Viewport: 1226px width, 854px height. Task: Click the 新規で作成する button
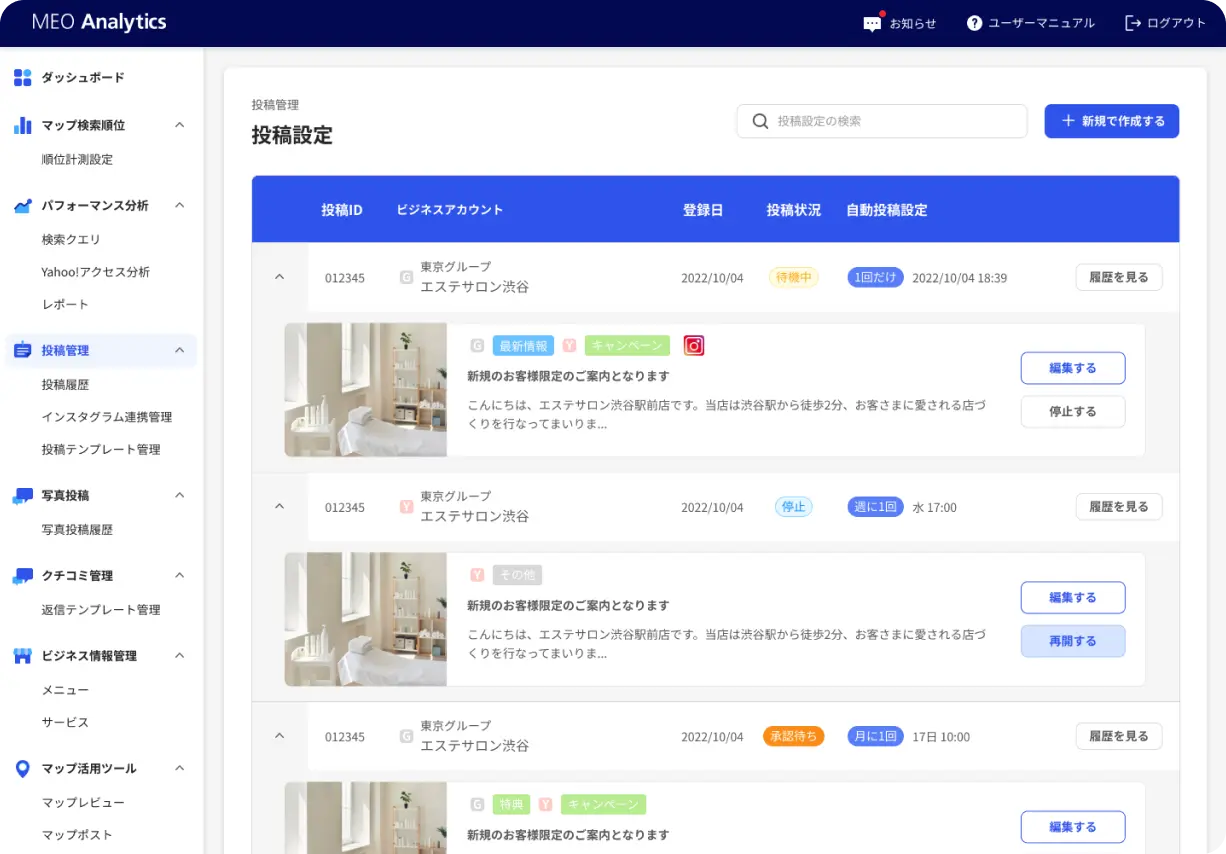tap(1111, 120)
